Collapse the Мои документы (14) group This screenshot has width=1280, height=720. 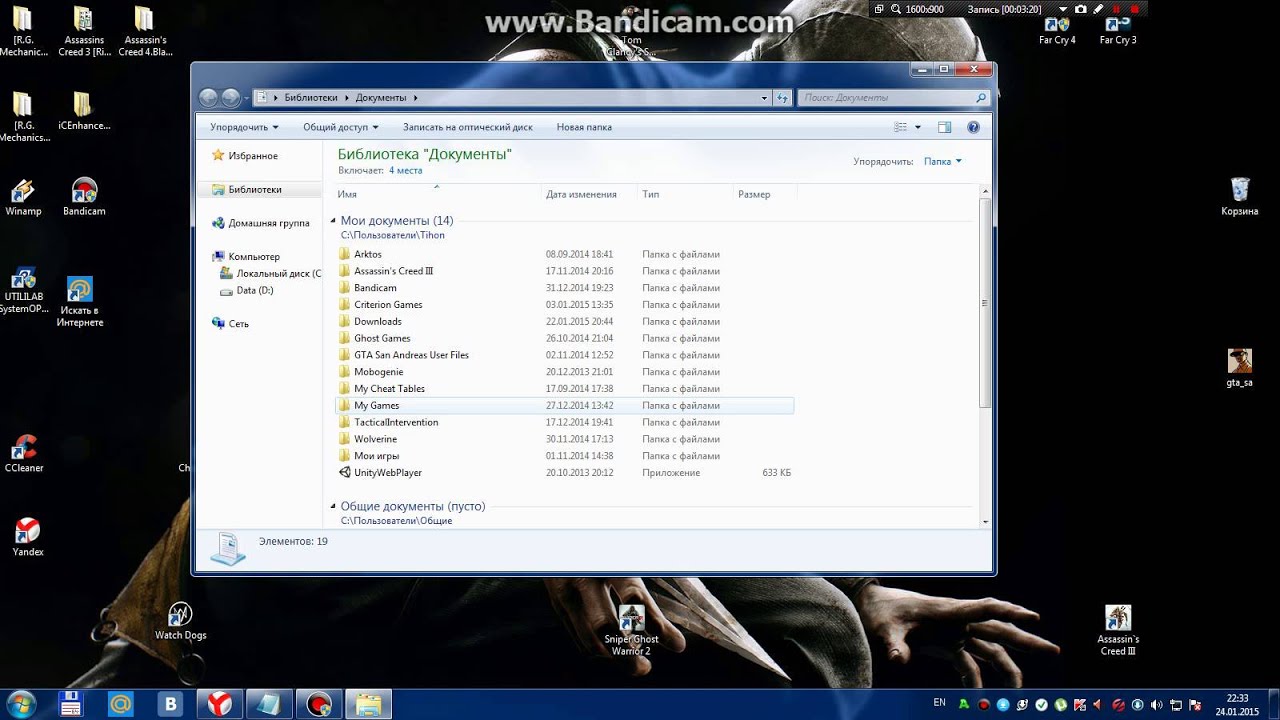click(x=334, y=221)
